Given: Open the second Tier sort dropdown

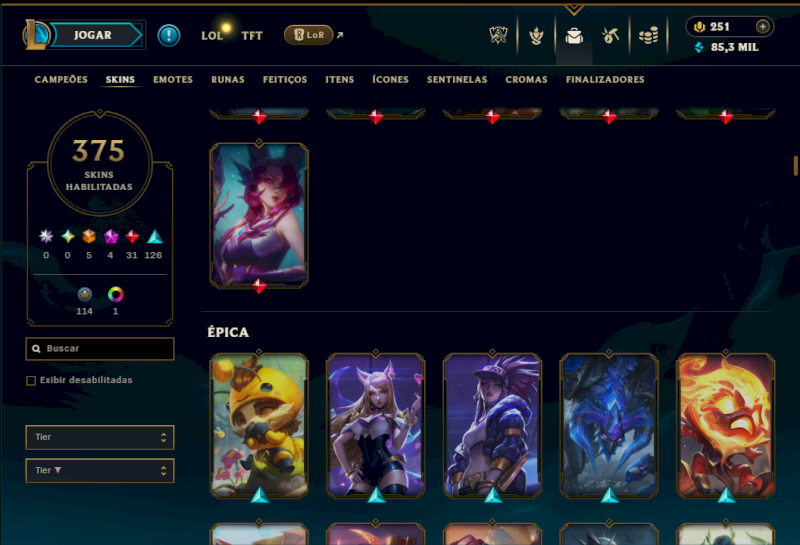Looking at the screenshot, I should [100, 470].
